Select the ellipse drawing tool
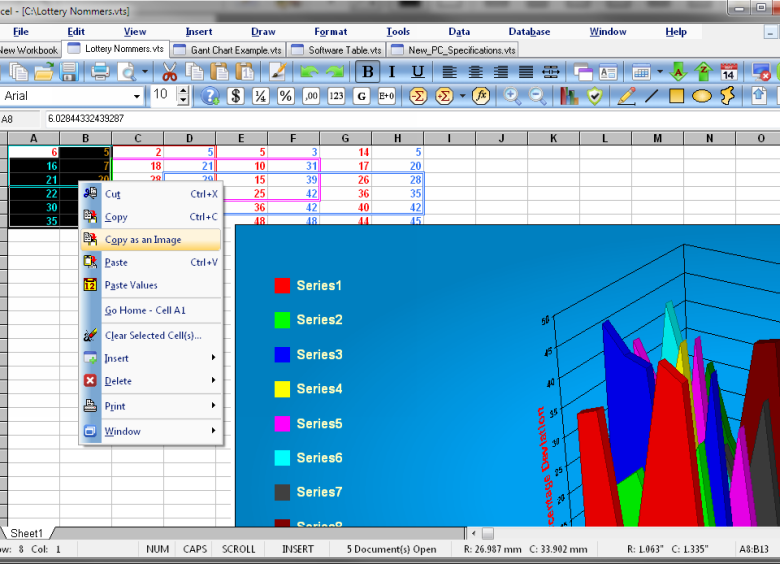Viewport: 780px width, 564px height. coord(702,96)
